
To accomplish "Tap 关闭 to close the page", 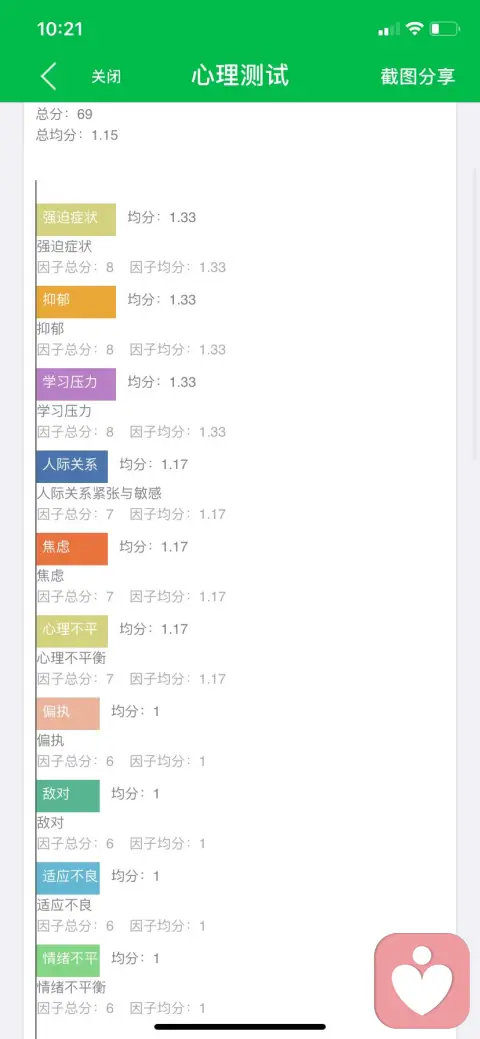I will tap(106, 77).
